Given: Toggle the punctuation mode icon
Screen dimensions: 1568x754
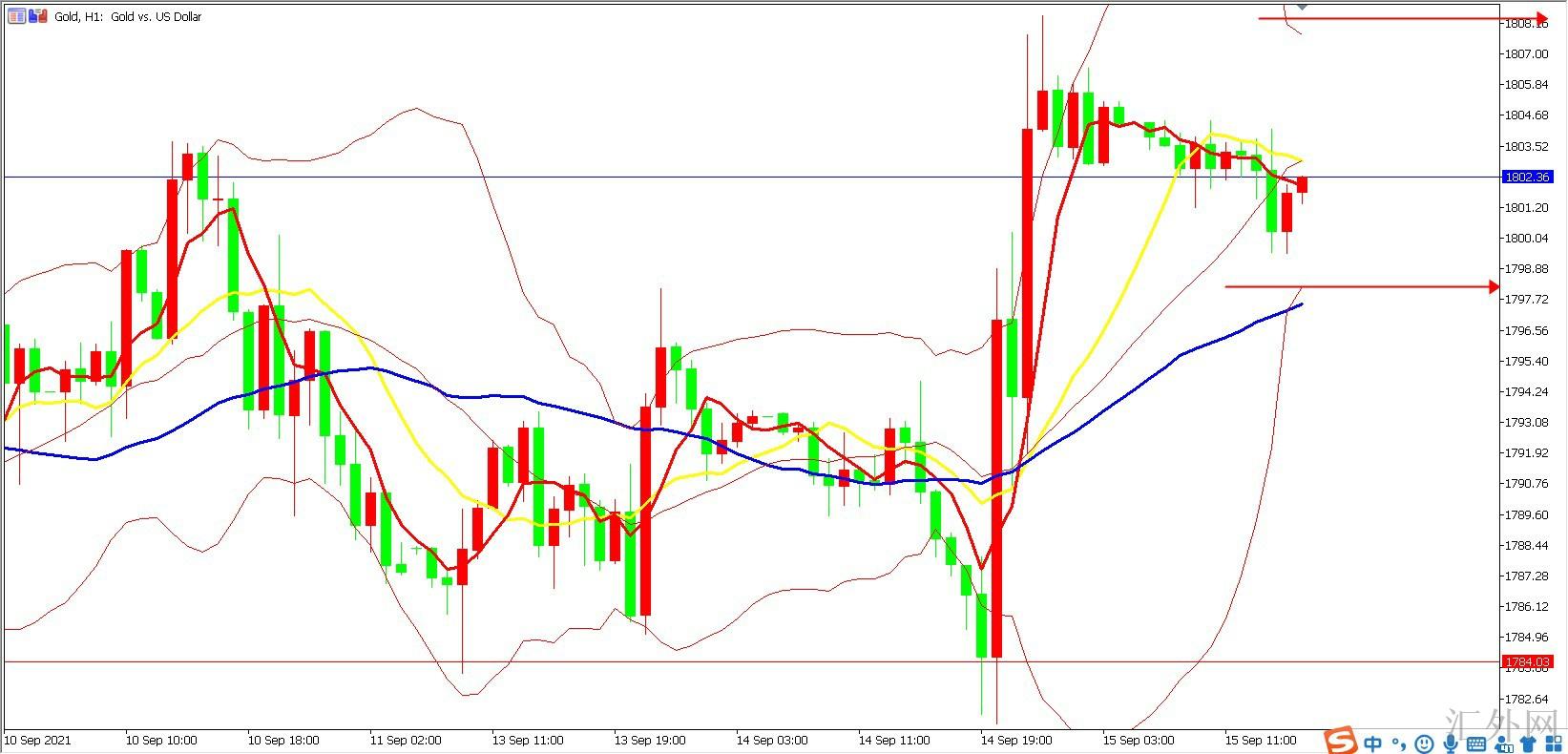Looking at the screenshot, I should point(1399,744).
